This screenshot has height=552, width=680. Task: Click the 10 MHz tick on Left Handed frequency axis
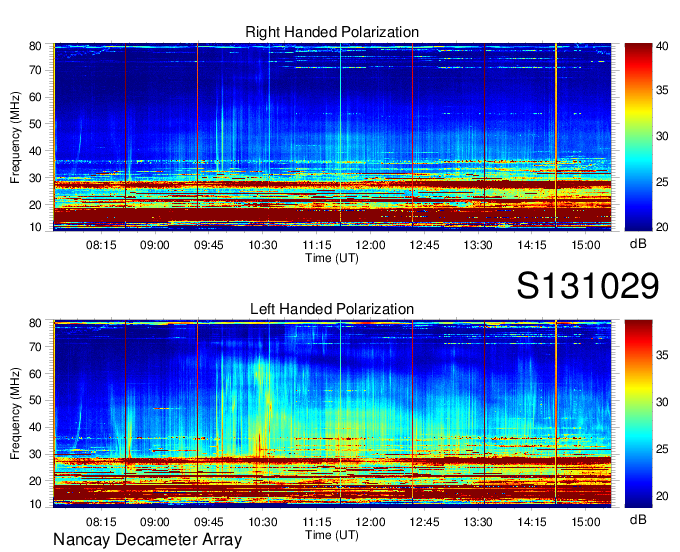coord(35,504)
